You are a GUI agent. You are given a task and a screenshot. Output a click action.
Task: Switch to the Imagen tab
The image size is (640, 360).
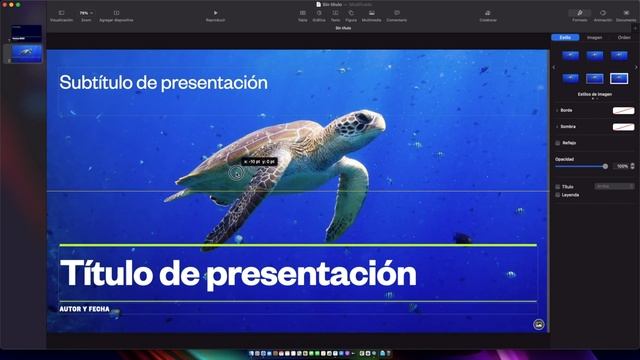(594, 38)
